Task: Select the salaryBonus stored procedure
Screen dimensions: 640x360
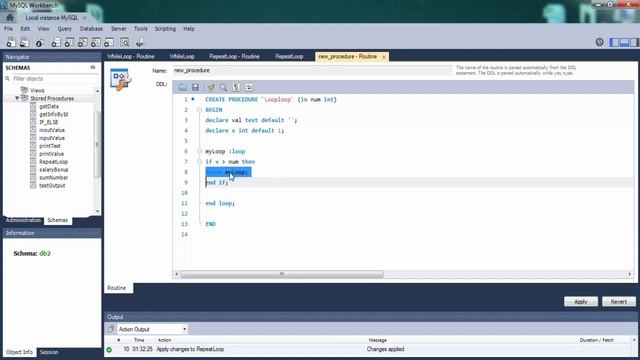Action: (53, 170)
